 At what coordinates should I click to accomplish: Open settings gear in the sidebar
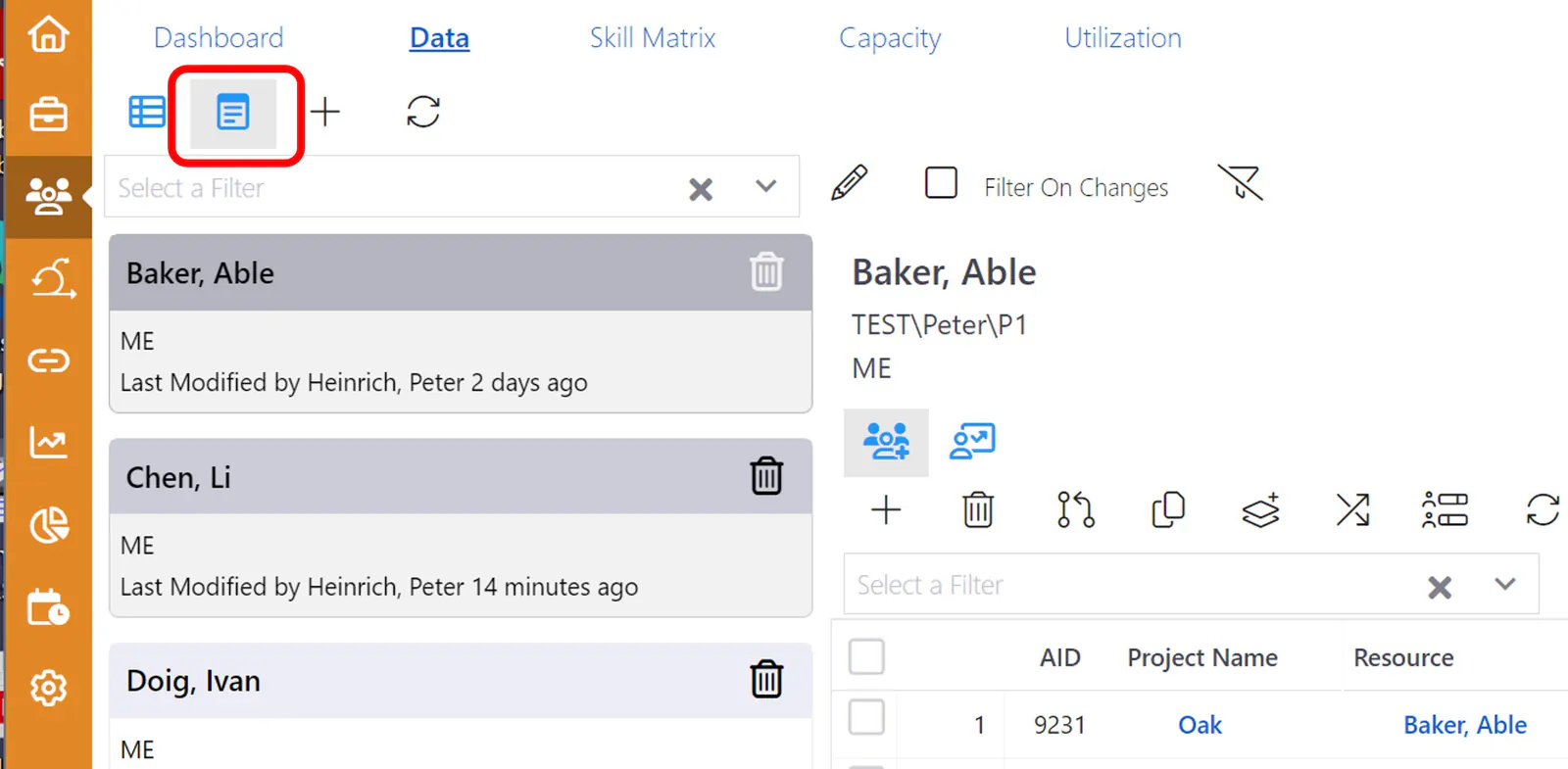coord(48,689)
